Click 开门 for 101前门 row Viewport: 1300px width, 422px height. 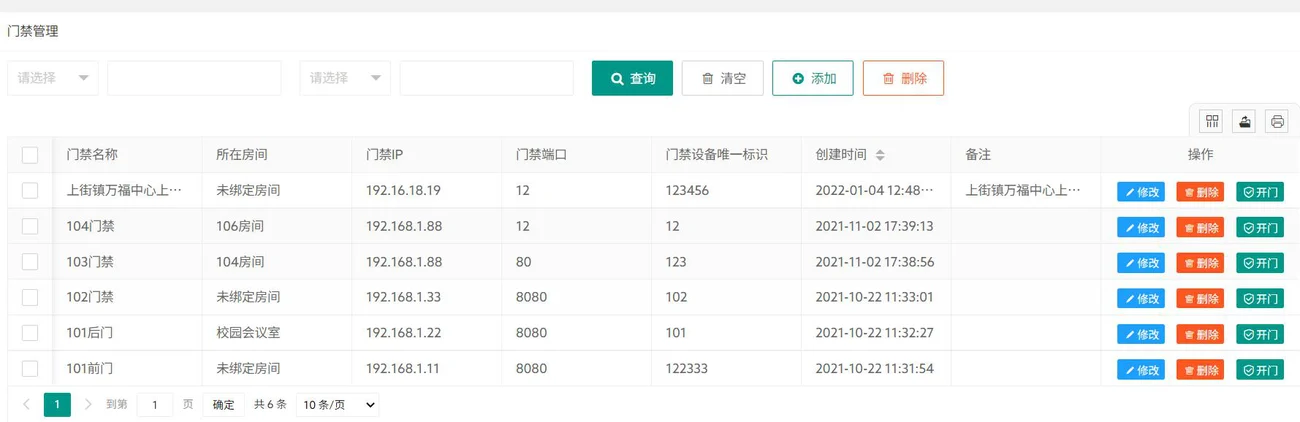1260,370
